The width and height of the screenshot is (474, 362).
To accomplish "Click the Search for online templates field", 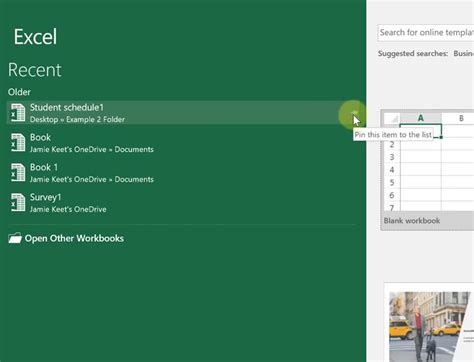I will (x=426, y=33).
